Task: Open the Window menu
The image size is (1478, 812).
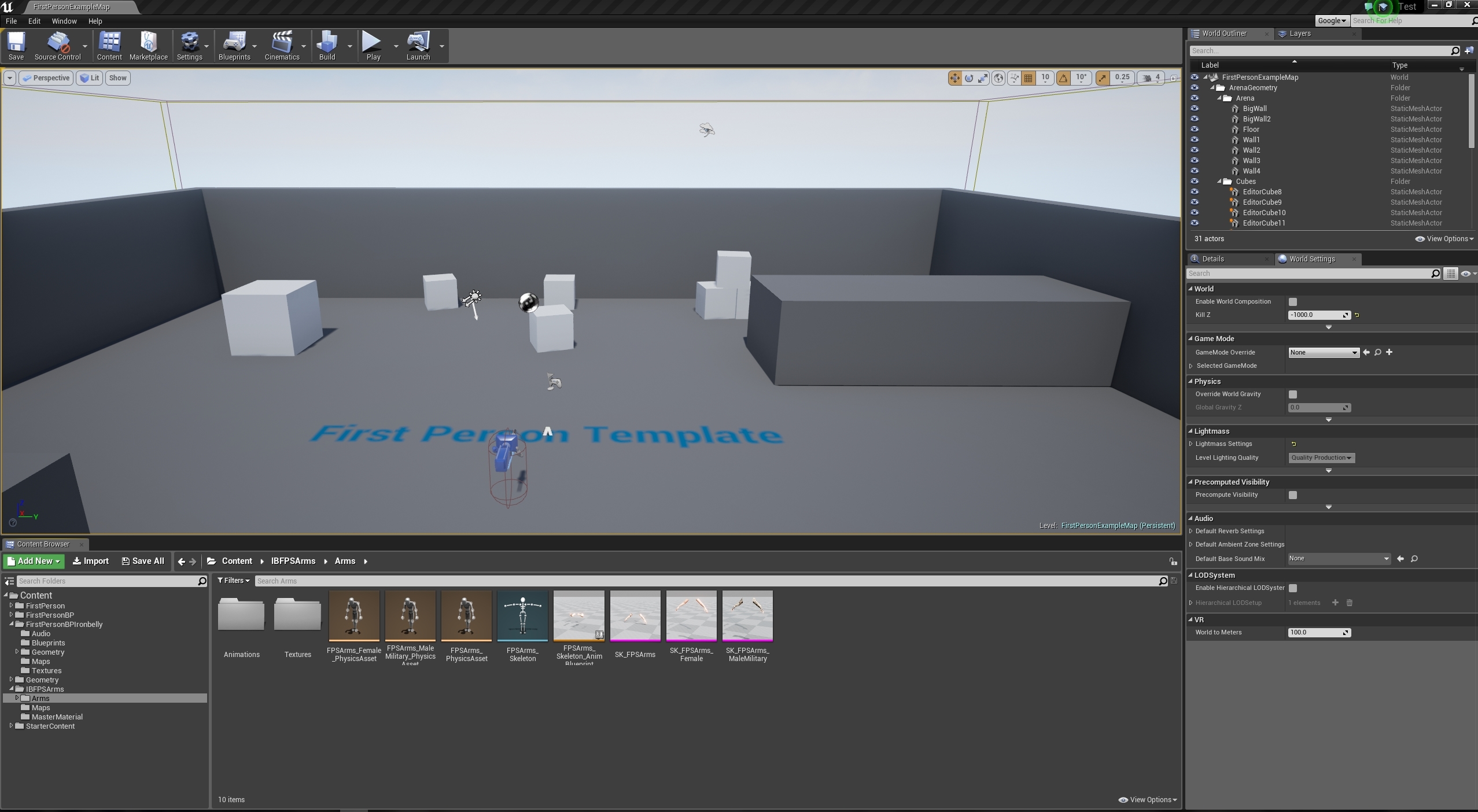Action: (64, 21)
